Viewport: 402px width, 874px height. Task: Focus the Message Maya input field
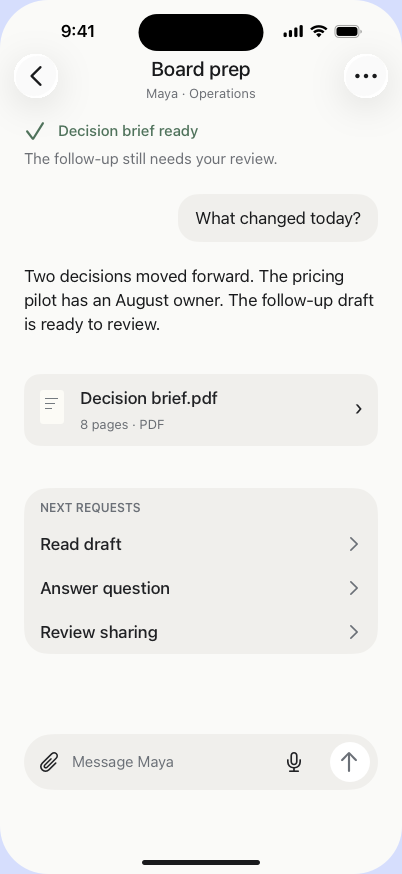point(173,762)
